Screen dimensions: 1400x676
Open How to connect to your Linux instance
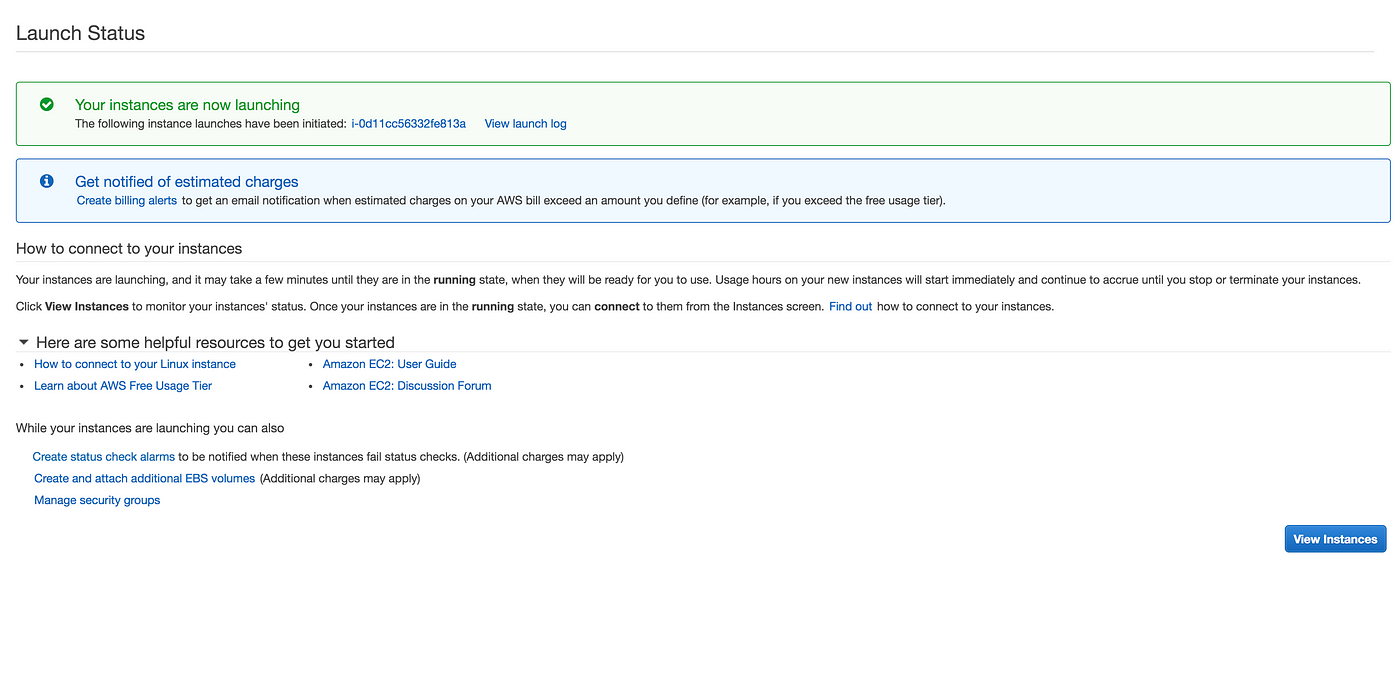pyautogui.click(x=135, y=364)
